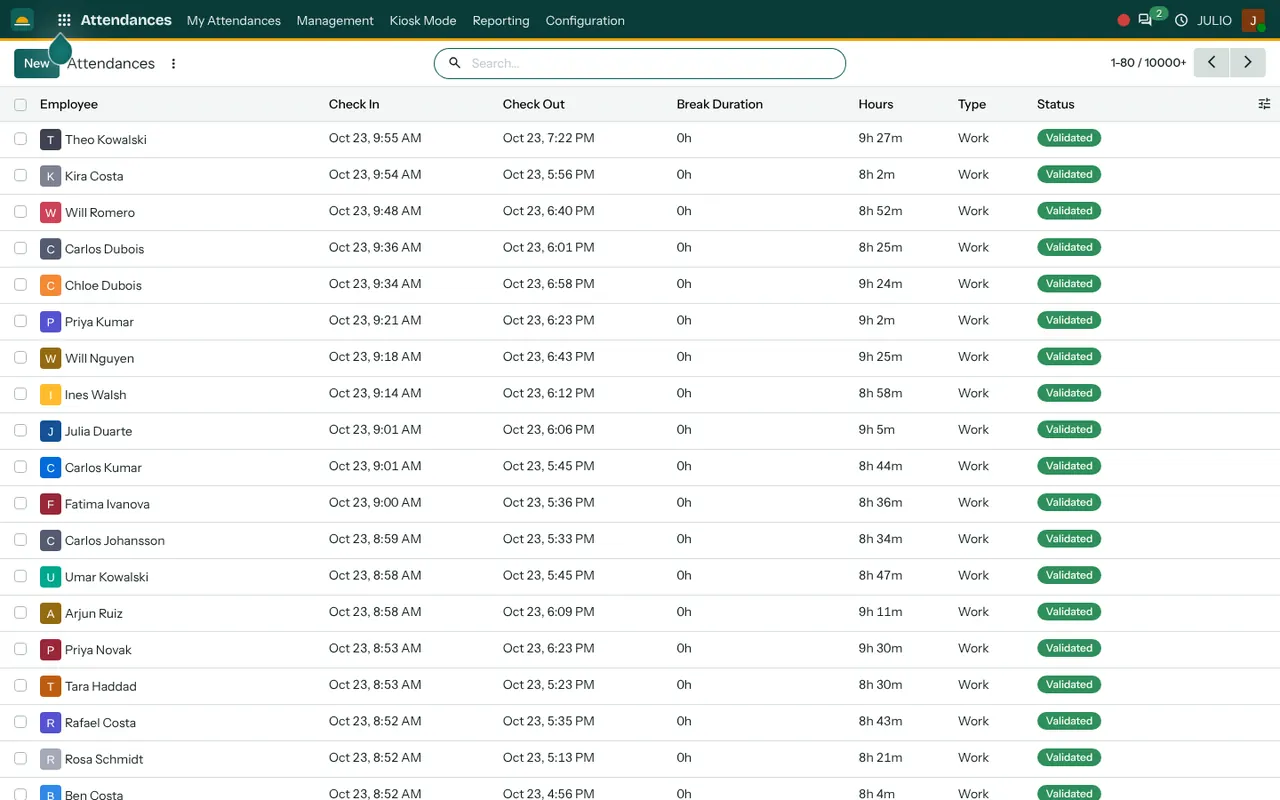Click Will Nguyen's avatar
The width and height of the screenshot is (1280, 800).
pos(50,358)
